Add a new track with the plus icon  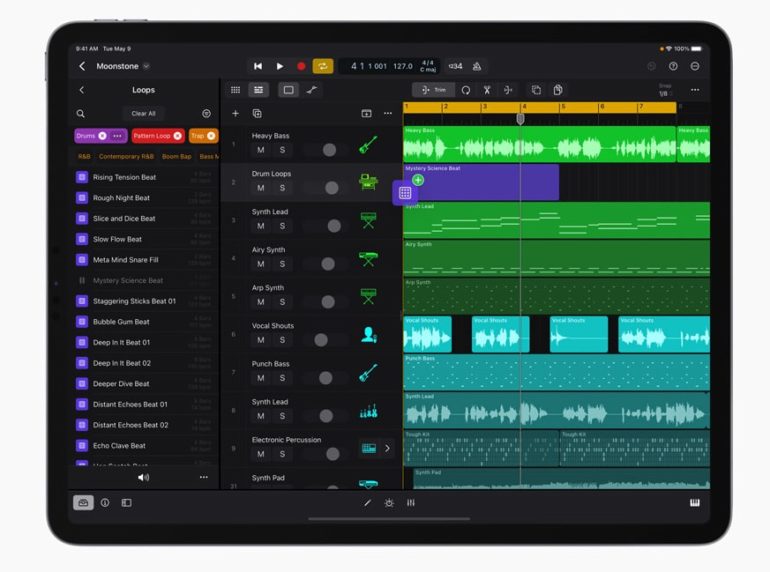point(235,113)
